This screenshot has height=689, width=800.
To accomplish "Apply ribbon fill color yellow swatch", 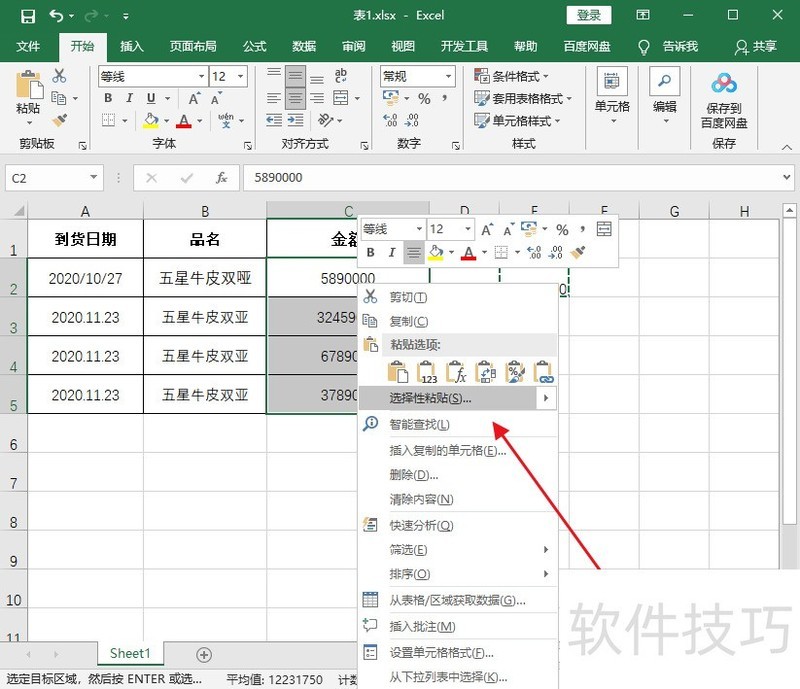I will coord(151,120).
